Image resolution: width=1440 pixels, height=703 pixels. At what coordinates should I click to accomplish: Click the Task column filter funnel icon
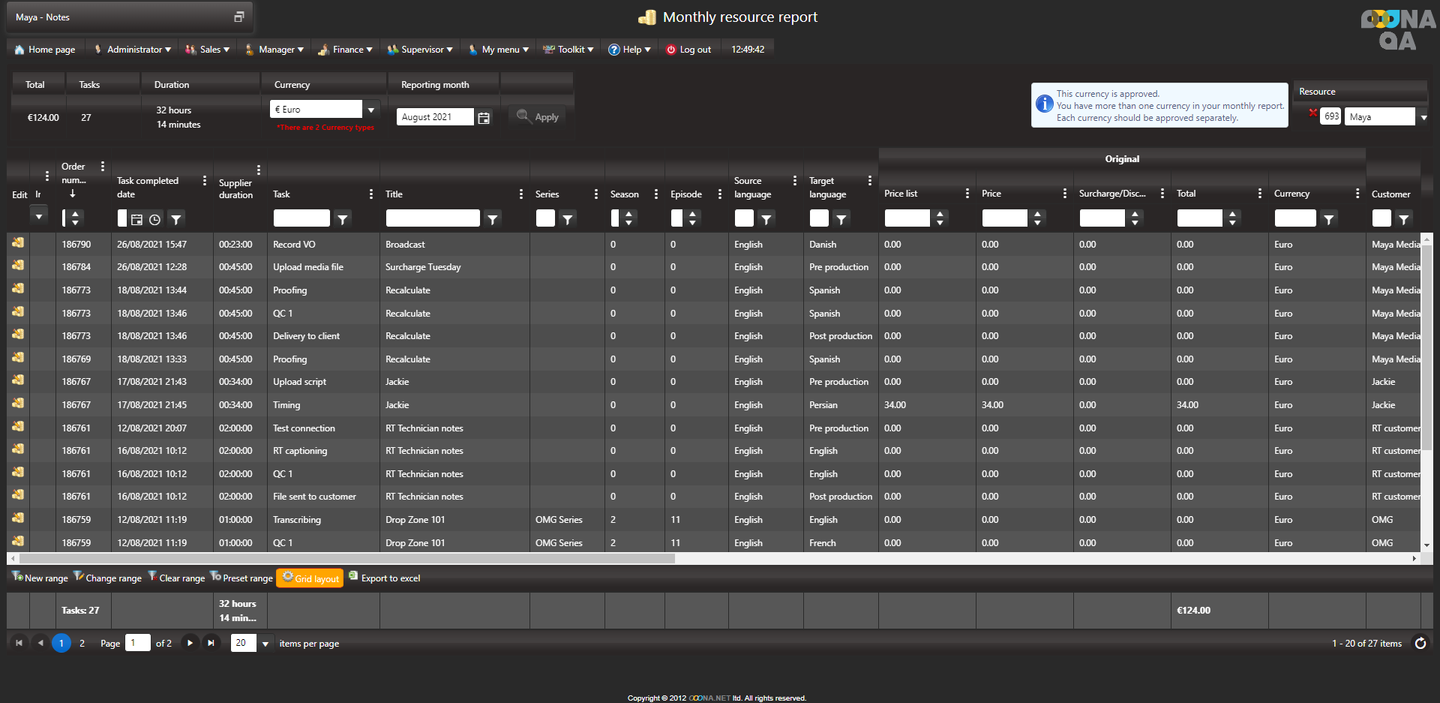pos(342,218)
